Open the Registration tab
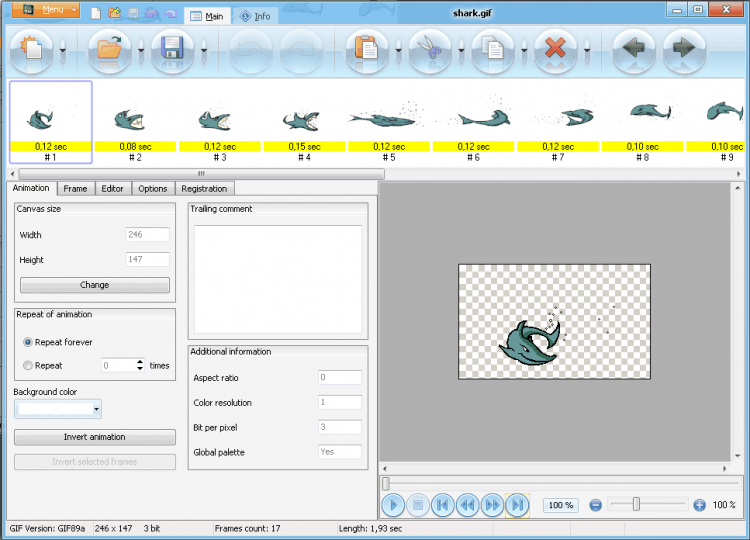This screenshot has width=750, height=540. (x=204, y=189)
